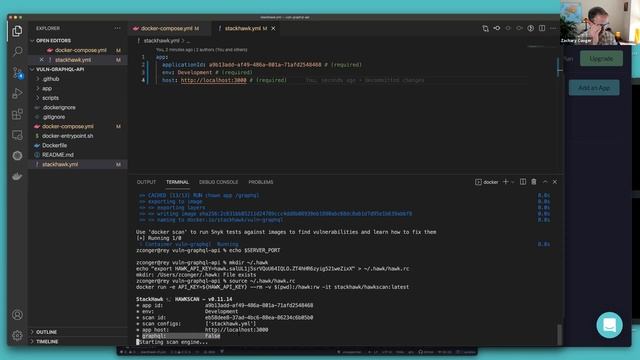This screenshot has width=640, height=360.
Task: Split the terminal panel
Action: pyautogui.click(x=523, y=182)
